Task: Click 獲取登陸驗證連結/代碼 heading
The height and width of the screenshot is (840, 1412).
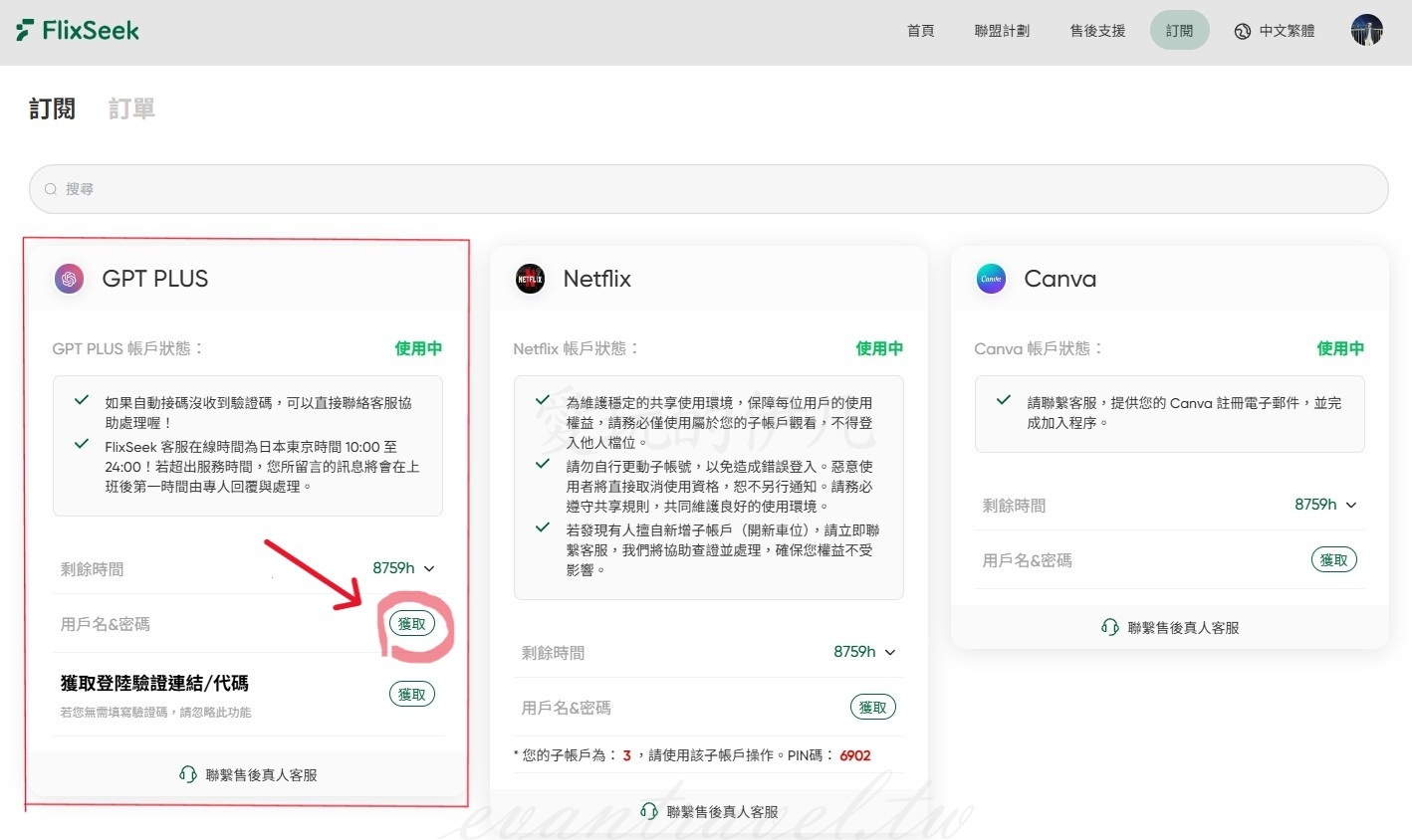Action: (x=154, y=684)
